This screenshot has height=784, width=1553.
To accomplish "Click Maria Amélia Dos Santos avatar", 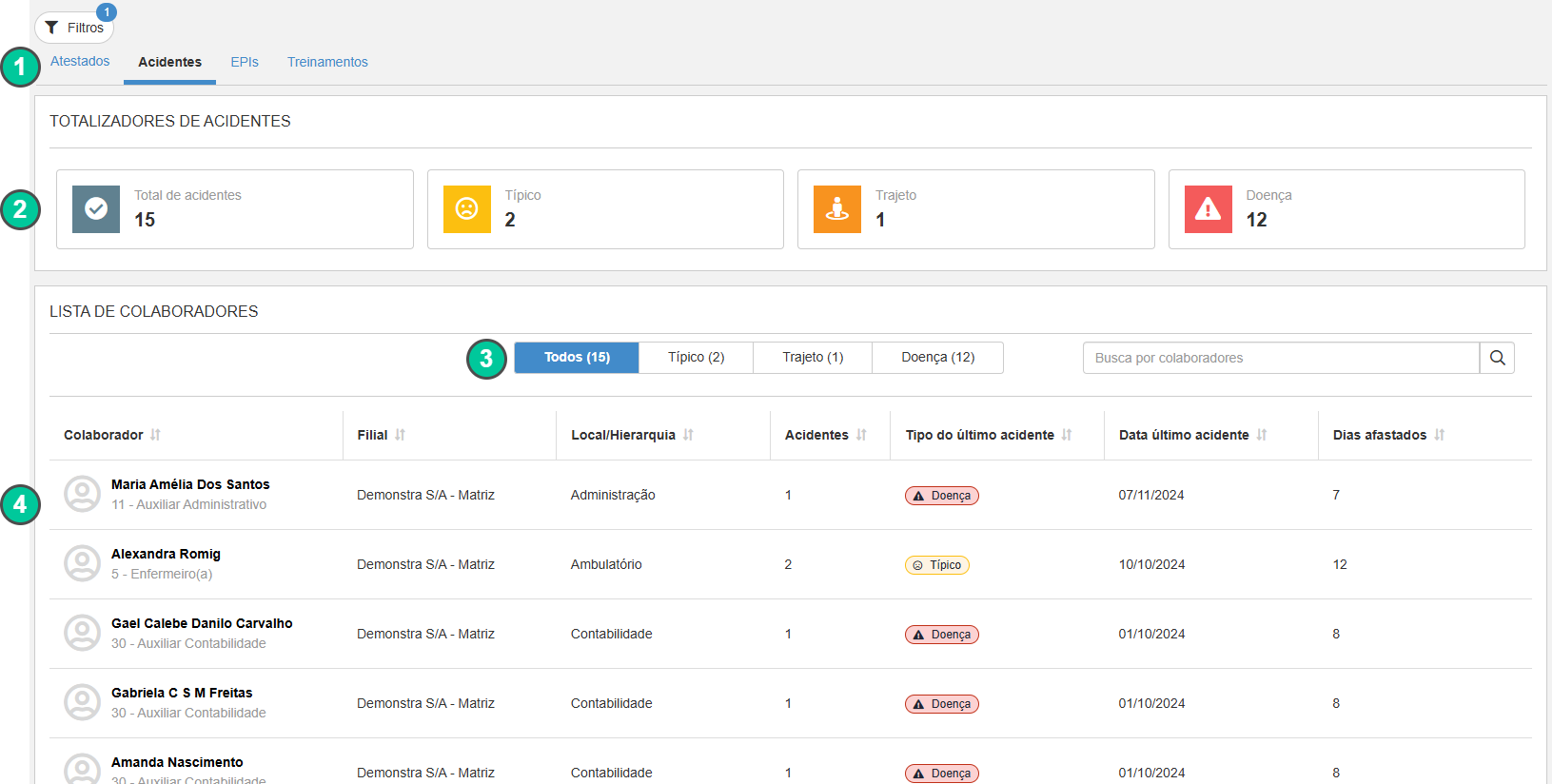I will point(82,495).
